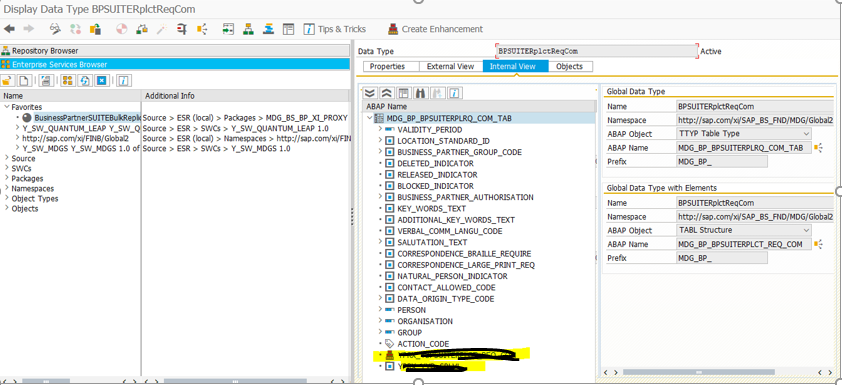Click Collapse All icon in ABAP tree toolbar
Image resolution: width=842 pixels, height=385 pixels.
(386, 93)
